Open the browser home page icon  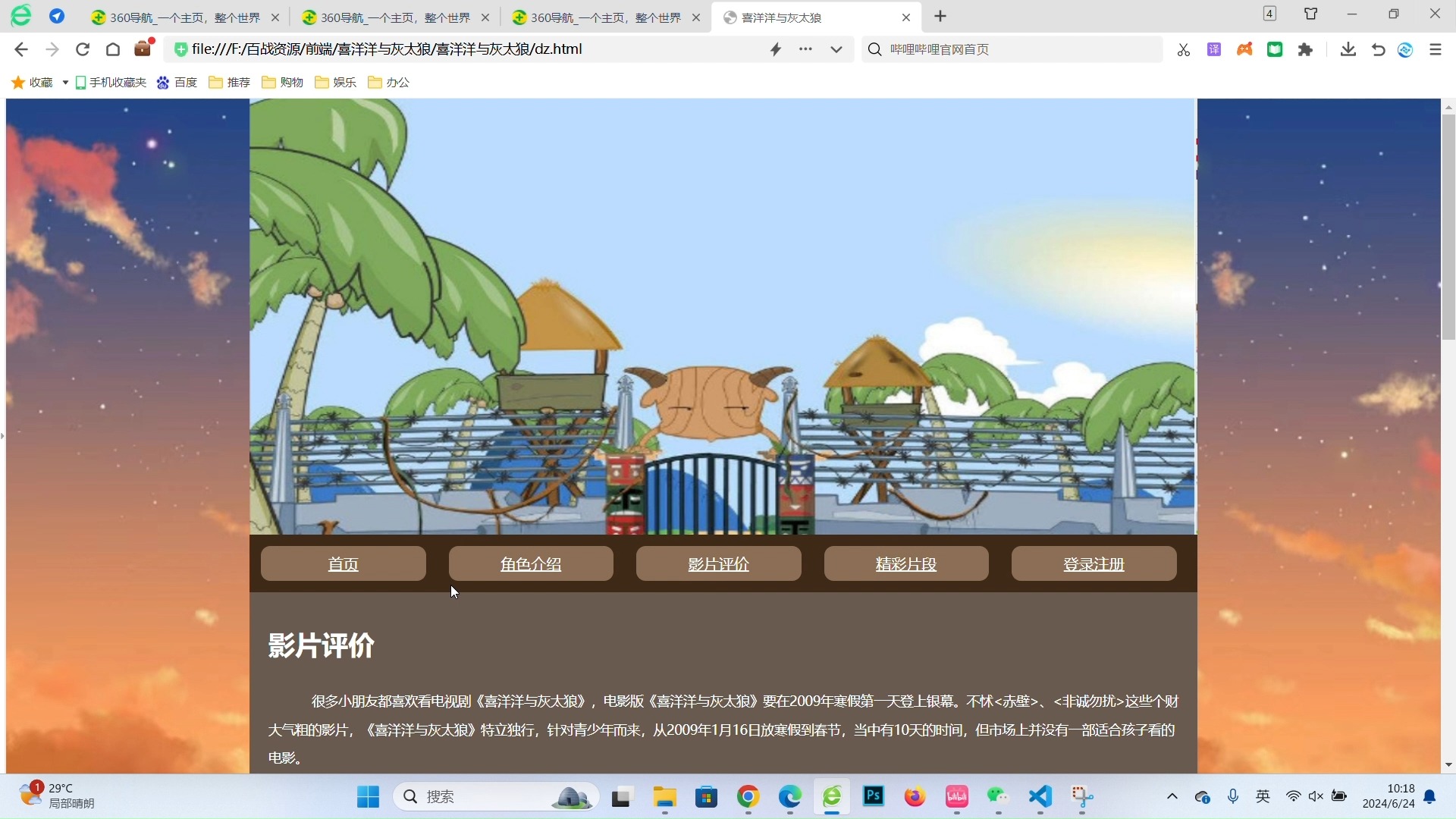(x=113, y=49)
